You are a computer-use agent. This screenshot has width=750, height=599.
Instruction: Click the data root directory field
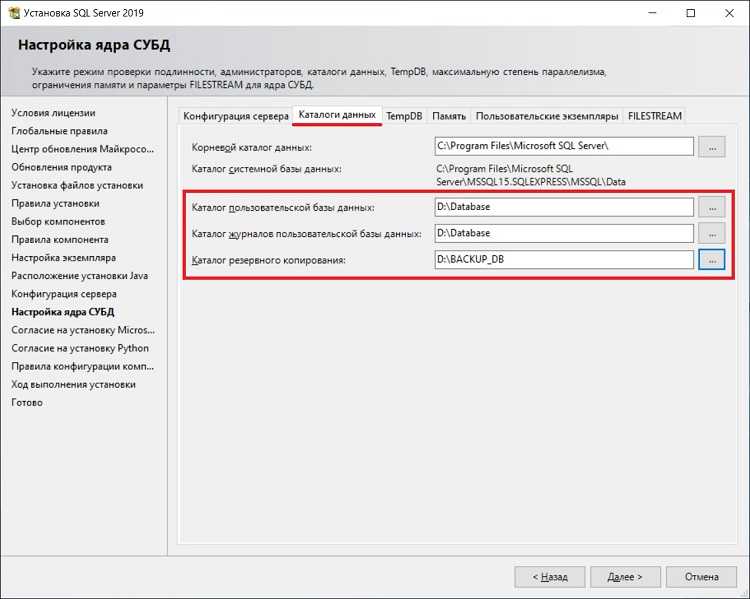pyautogui.click(x=563, y=146)
